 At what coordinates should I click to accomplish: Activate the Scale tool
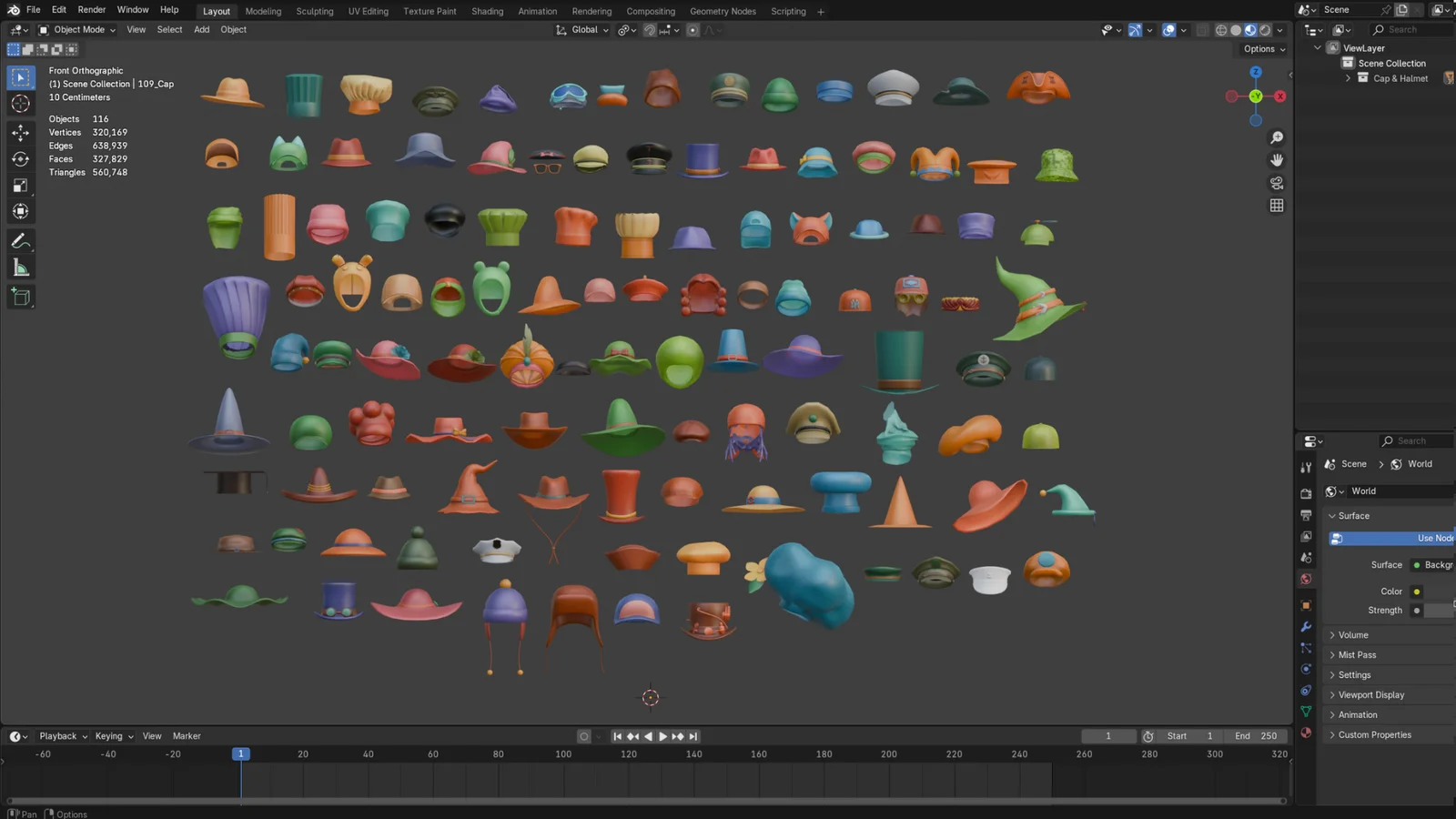(x=20, y=185)
